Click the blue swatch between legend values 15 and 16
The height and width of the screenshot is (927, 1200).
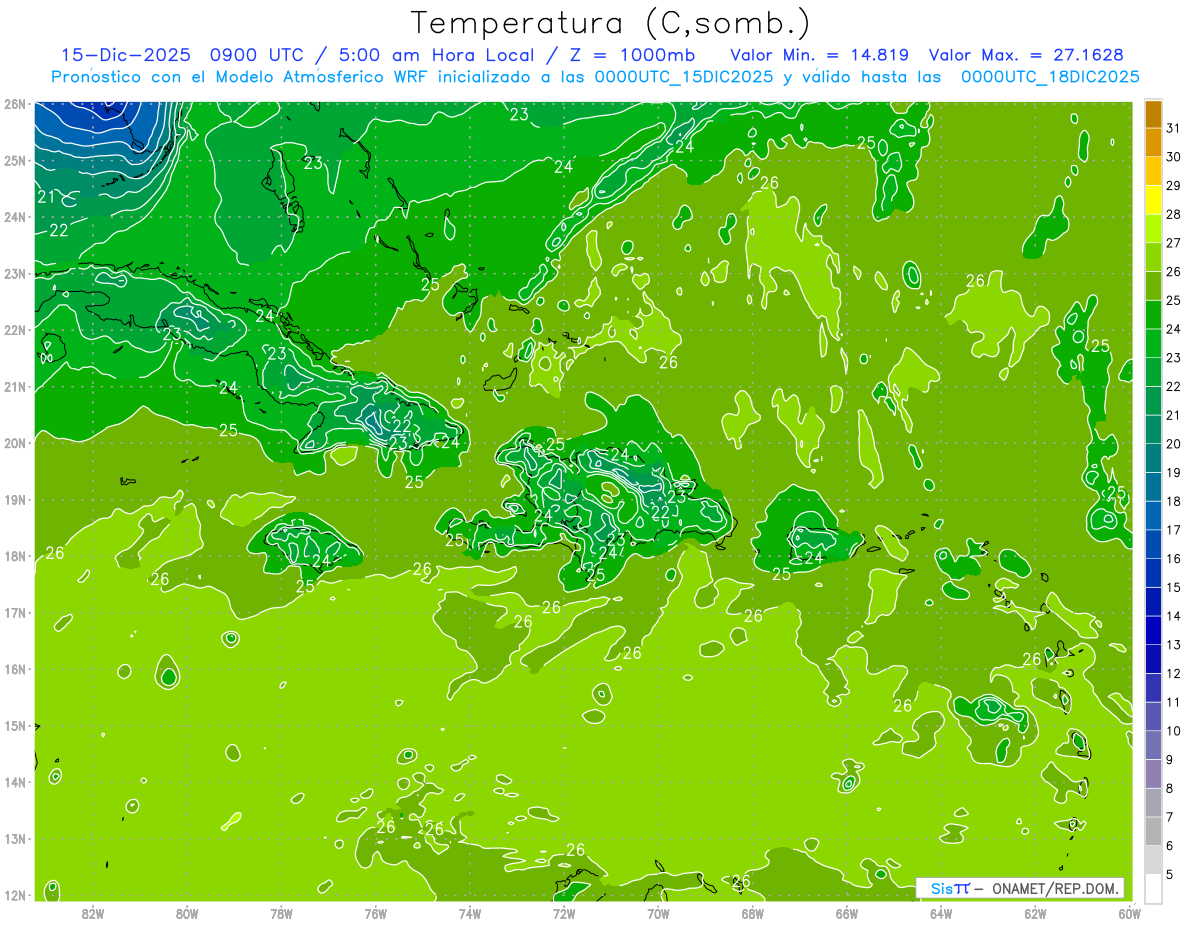click(1154, 573)
